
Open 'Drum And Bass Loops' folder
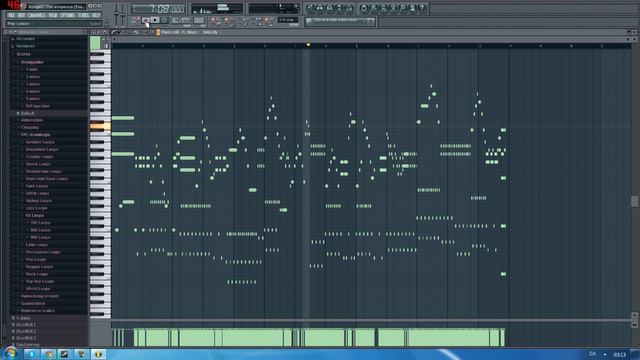(x=46, y=179)
